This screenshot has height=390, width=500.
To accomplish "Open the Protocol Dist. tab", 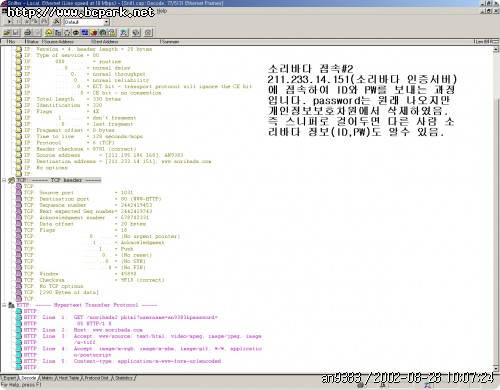I will (x=97, y=378).
